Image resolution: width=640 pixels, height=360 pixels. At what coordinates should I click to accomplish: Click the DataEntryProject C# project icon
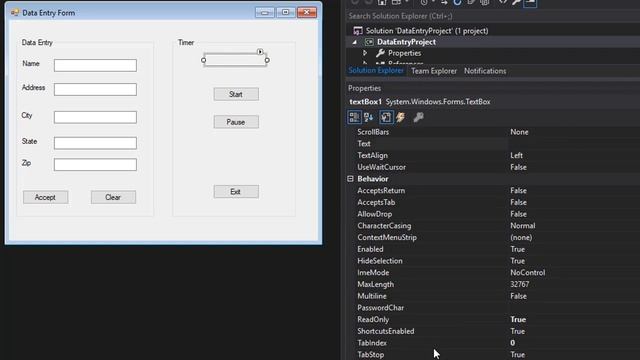pyautogui.click(x=369, y=42)
